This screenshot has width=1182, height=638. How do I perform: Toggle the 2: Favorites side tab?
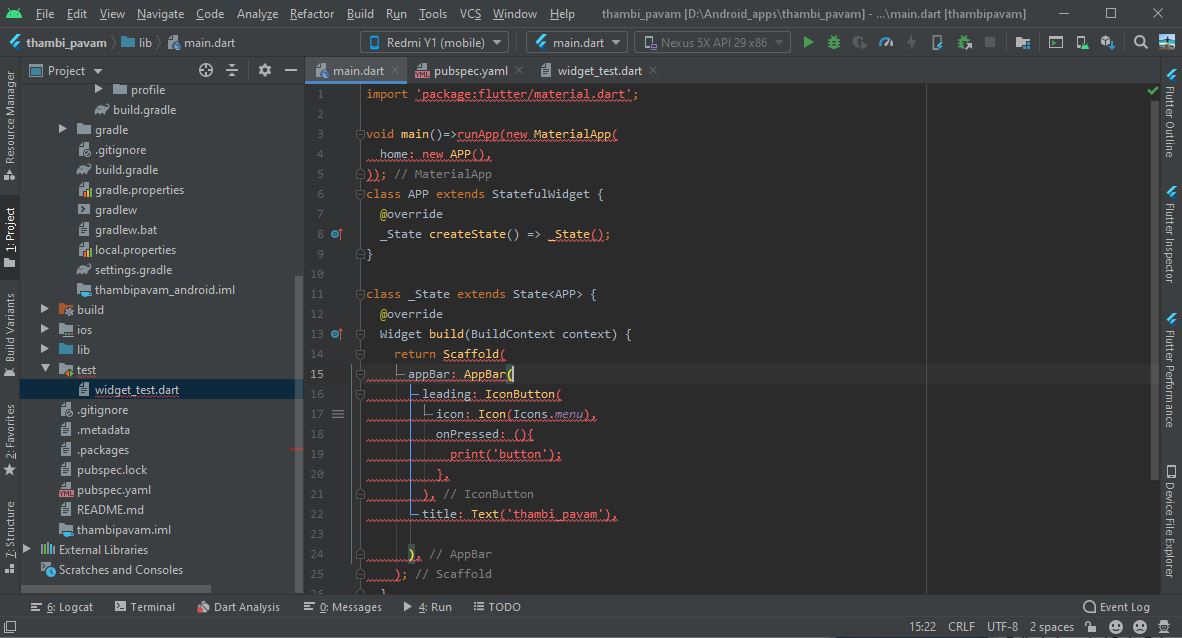coord(10,439)
